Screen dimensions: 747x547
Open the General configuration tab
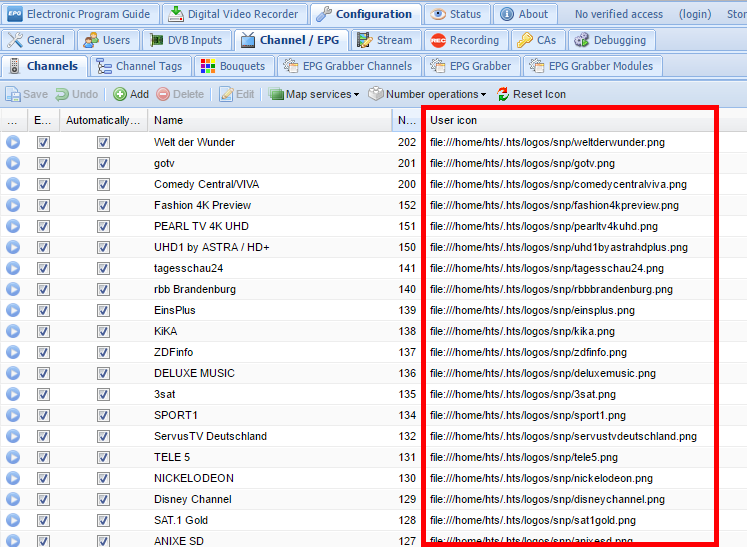click(37, 40)
